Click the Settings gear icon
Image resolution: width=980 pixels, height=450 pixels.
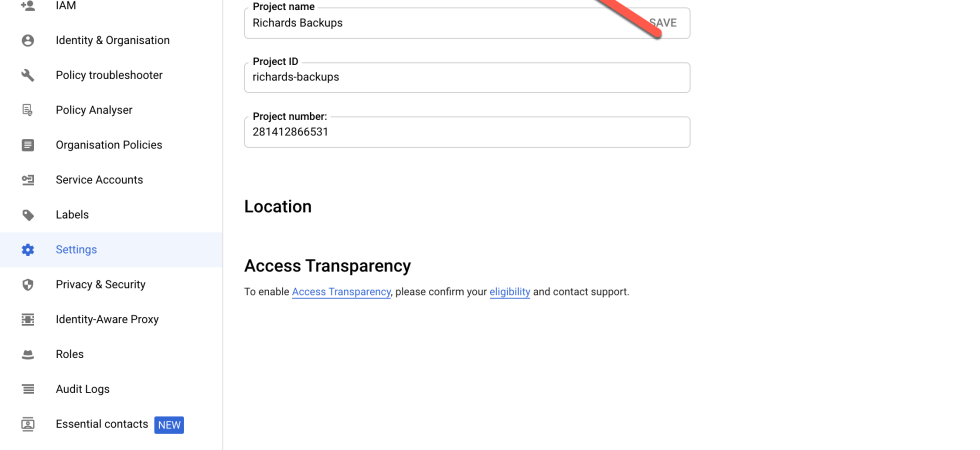[x=28, y=250]
